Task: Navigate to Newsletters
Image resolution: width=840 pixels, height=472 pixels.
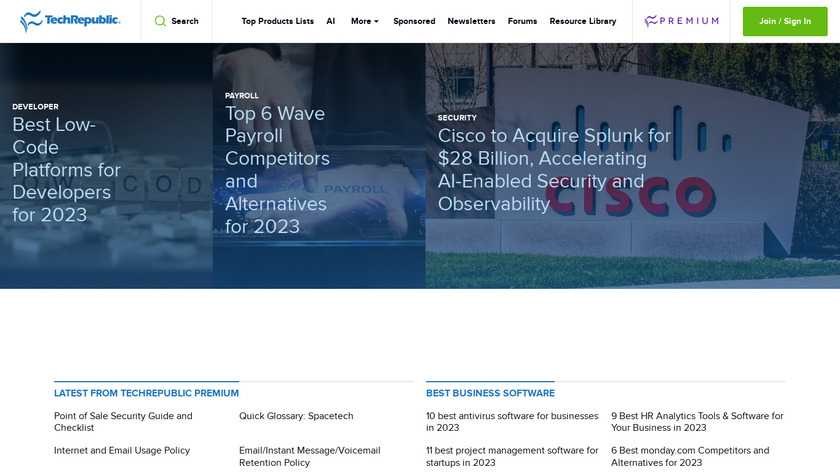Action: click(471, 21)
